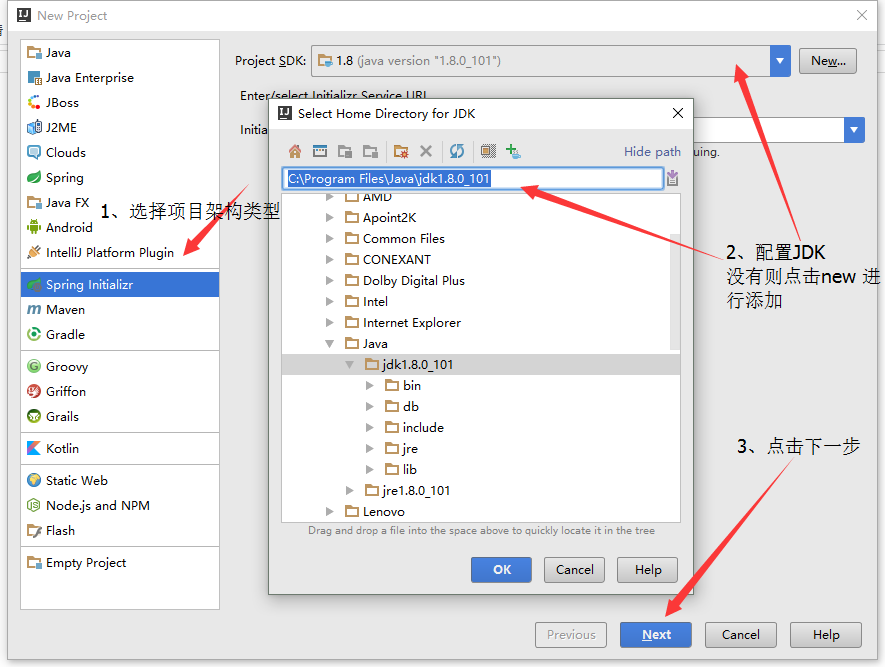Click the Project directory toolbar icon
Viewport: 885px width, 667px height.
tap(345, 151)
